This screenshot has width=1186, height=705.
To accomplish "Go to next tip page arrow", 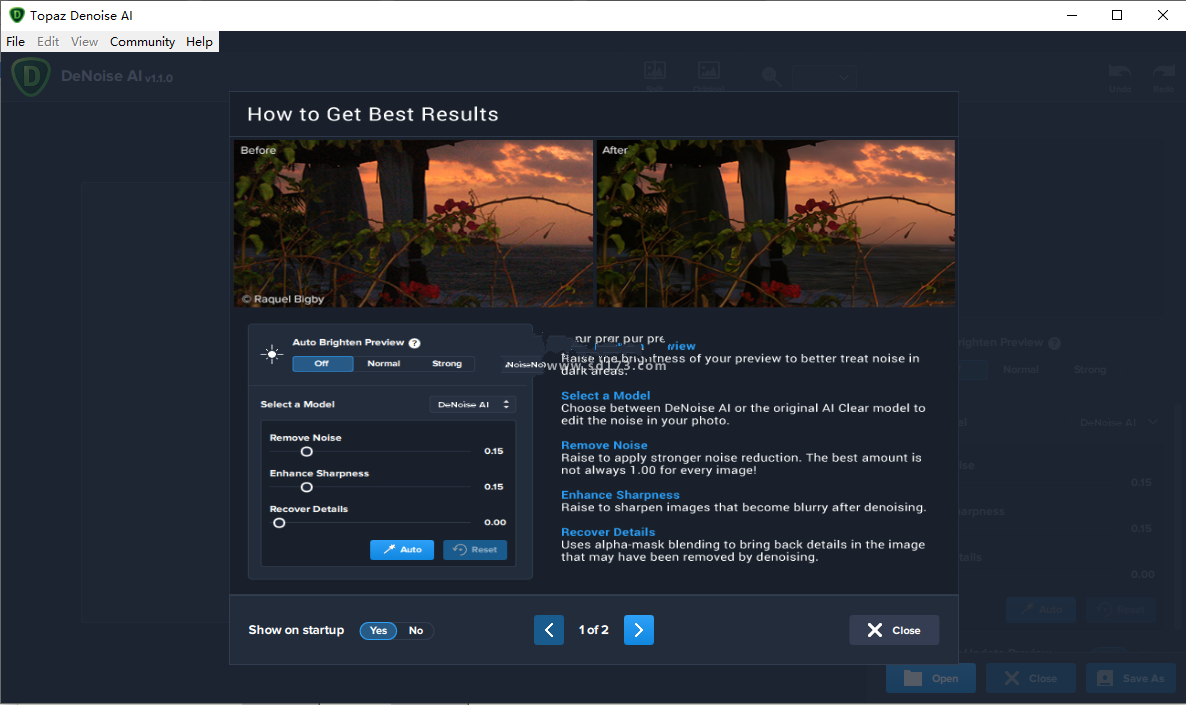I will point(638,630).
